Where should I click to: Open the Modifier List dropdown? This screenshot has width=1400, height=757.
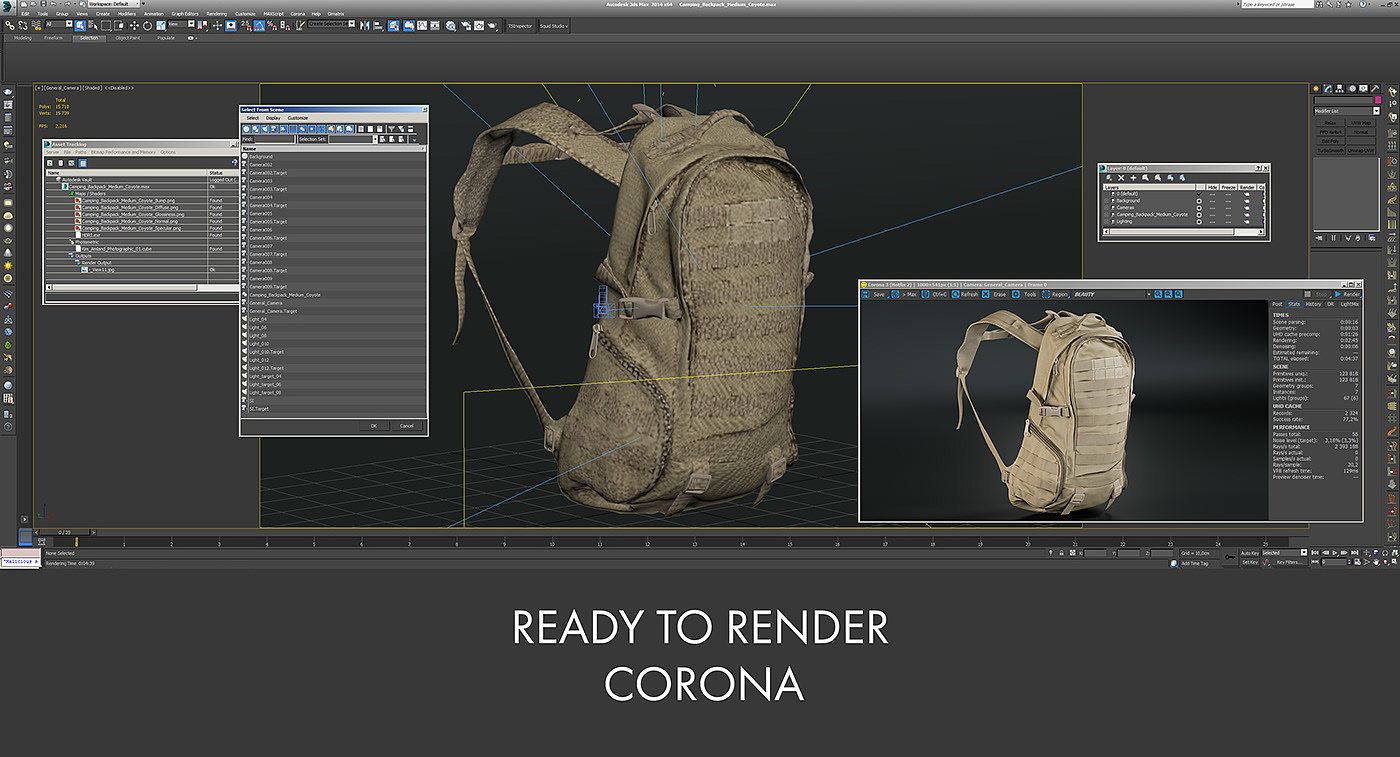tap(1376, 111)
